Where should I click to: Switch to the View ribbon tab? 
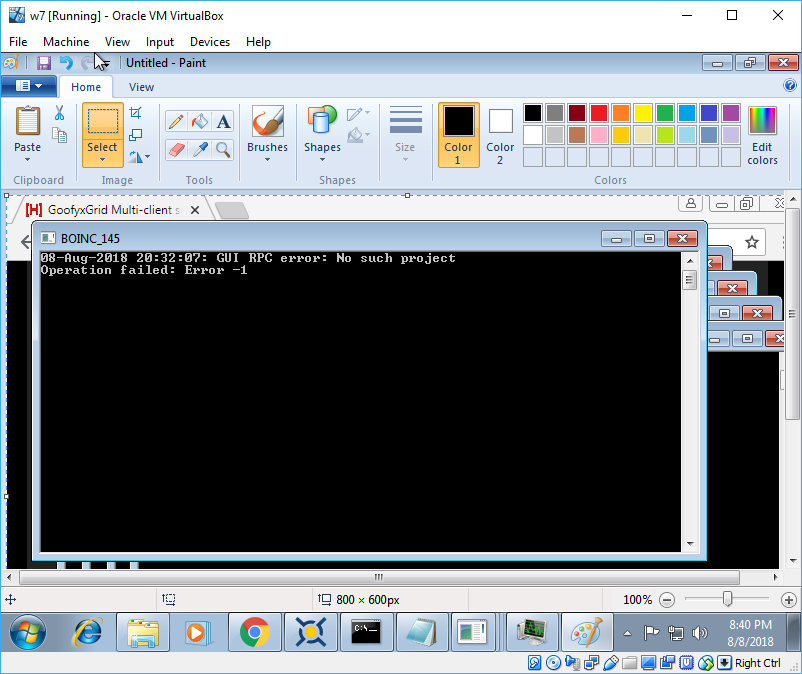pyautogui.click(x=141, y=87)
